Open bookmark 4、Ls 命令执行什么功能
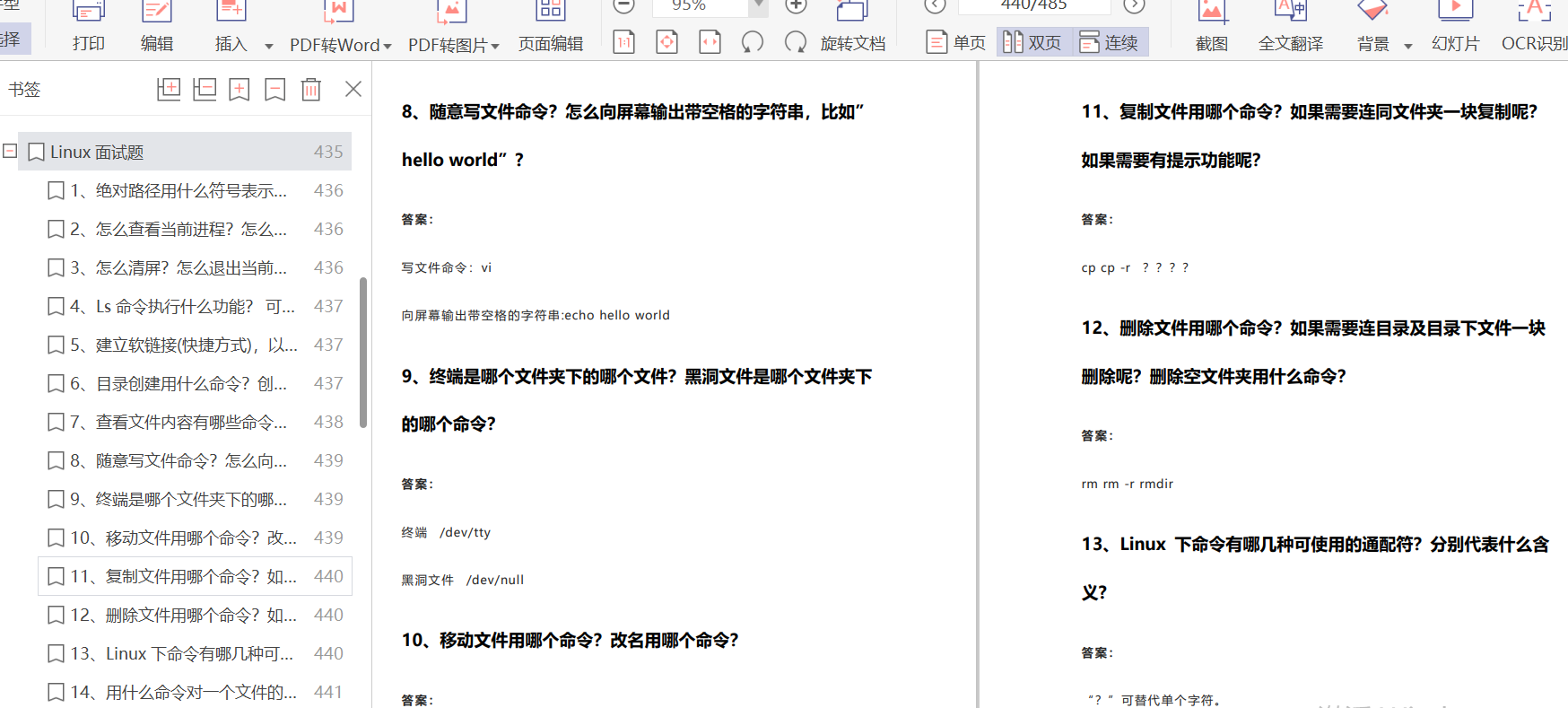Screen dimensions: 1568x708 [195, 306]
